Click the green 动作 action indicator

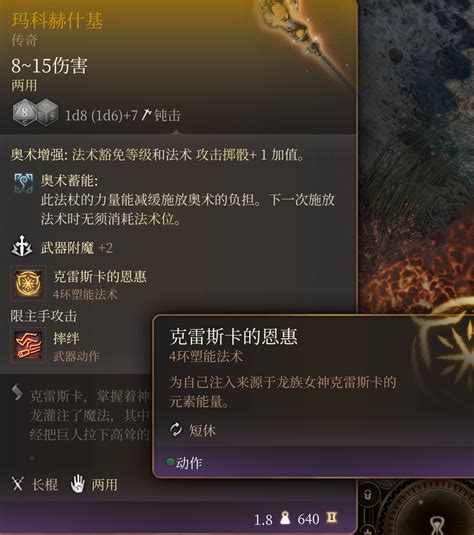pos(170,462)
